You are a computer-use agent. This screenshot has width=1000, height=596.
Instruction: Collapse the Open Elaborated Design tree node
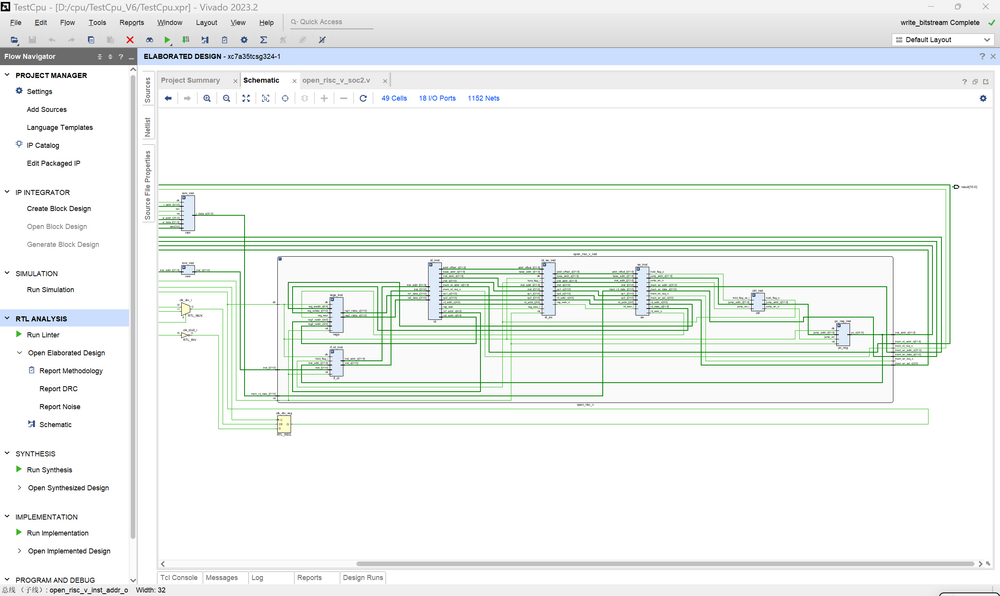pyautogui.click(x=19, y=353)
